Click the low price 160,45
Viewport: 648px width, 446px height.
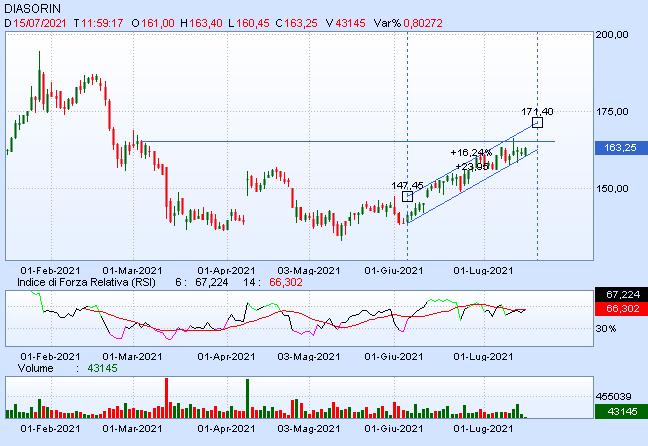pyautogui.click(x=253, y=23)
